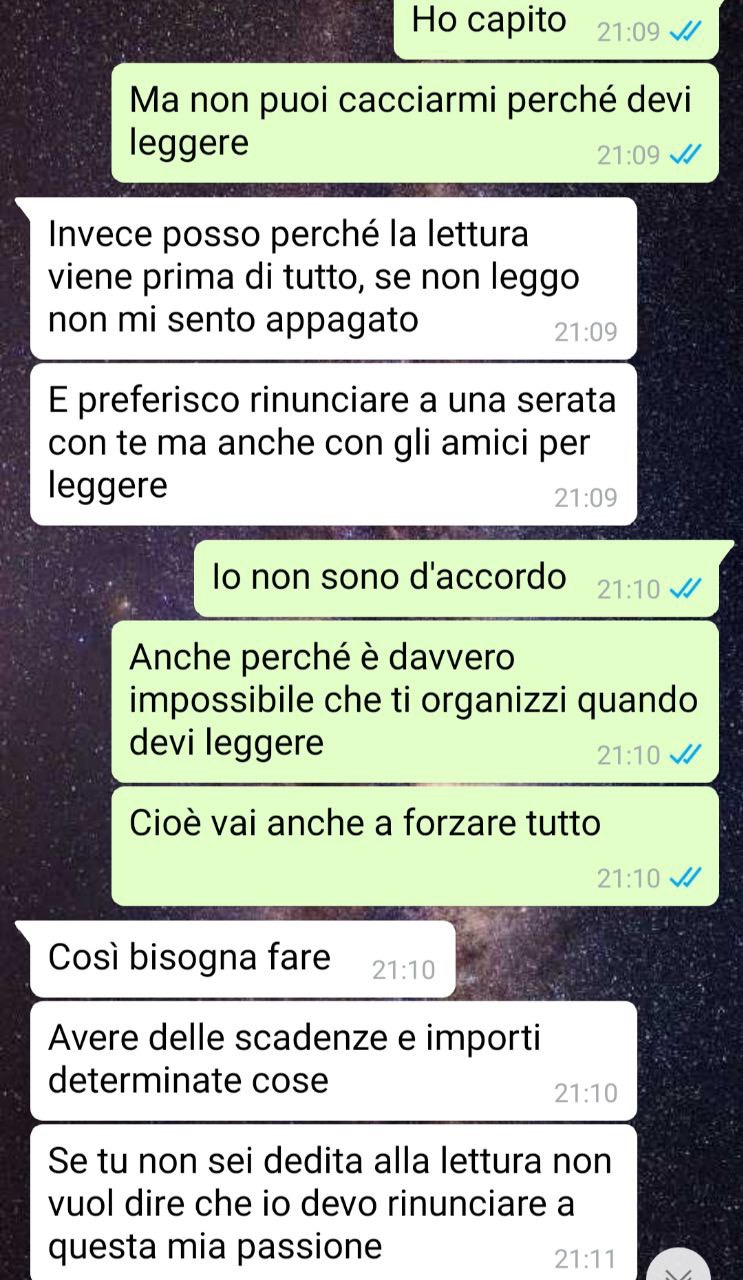Select message 'Avere delle scadenze e importi'

pyautogui.click(x=334, y=1060)
